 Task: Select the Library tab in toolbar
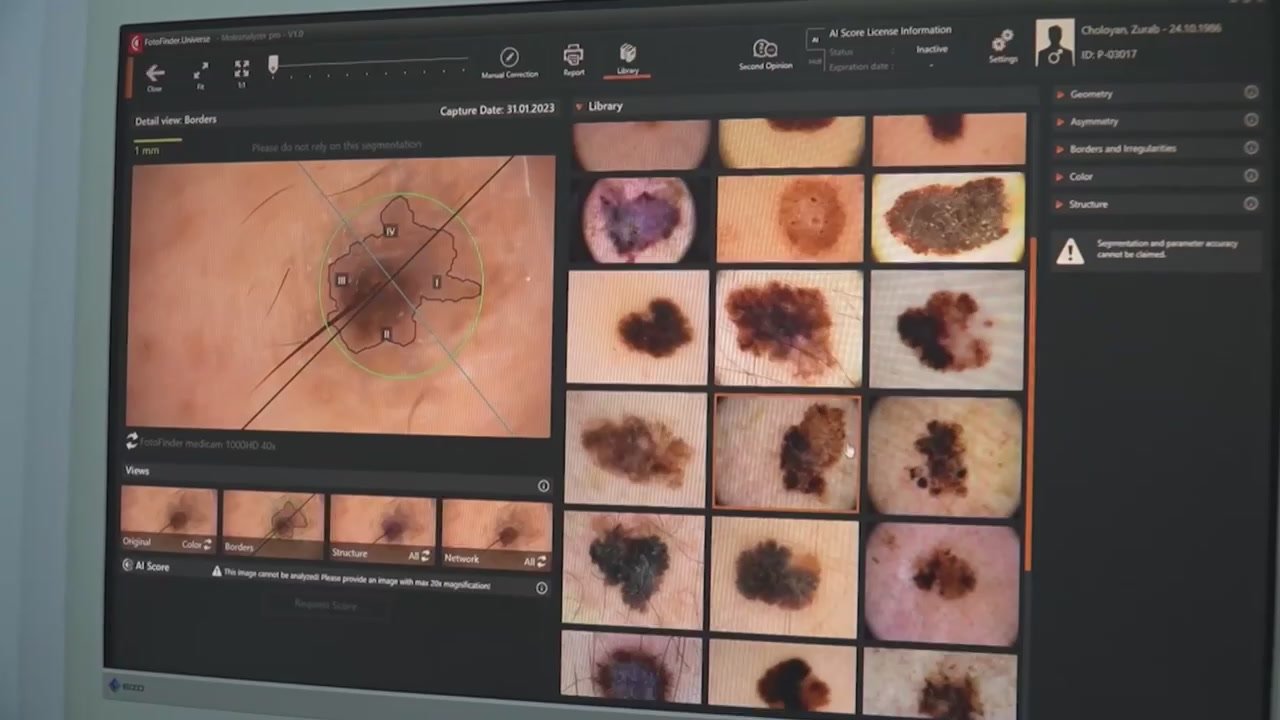(x=628, y=55)
